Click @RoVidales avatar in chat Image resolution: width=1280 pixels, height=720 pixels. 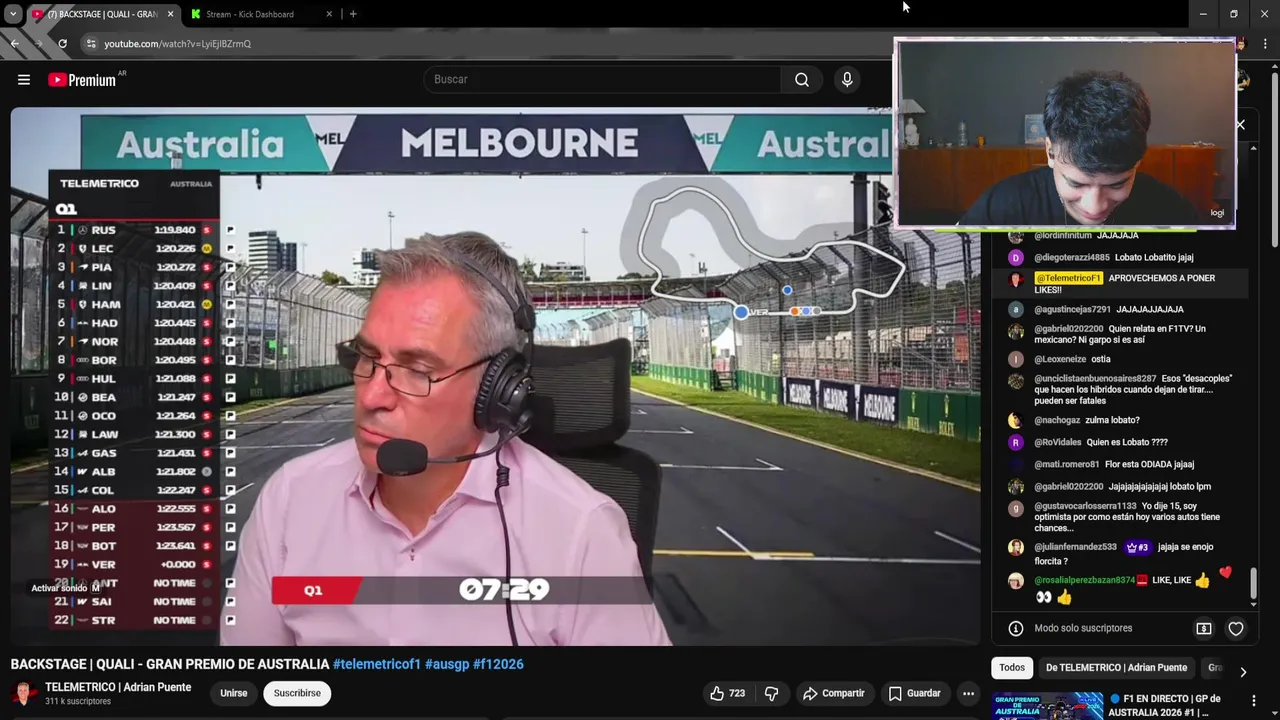click(x=1016, y=442)
